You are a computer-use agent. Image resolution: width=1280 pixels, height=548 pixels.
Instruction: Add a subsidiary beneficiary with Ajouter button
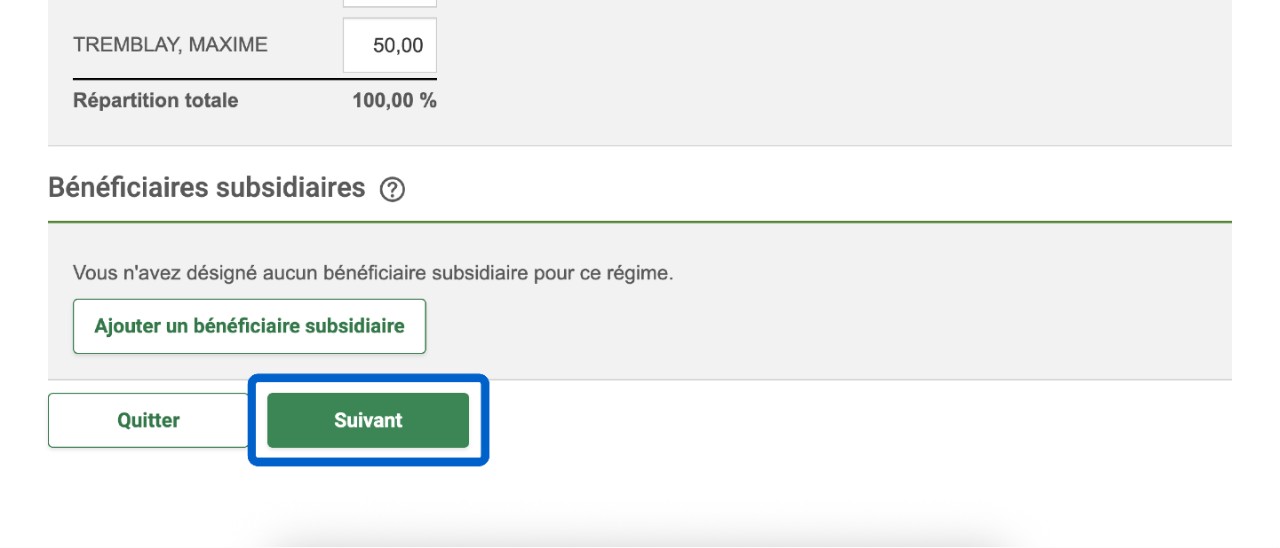pyautogui.click(x=249, y=326)
